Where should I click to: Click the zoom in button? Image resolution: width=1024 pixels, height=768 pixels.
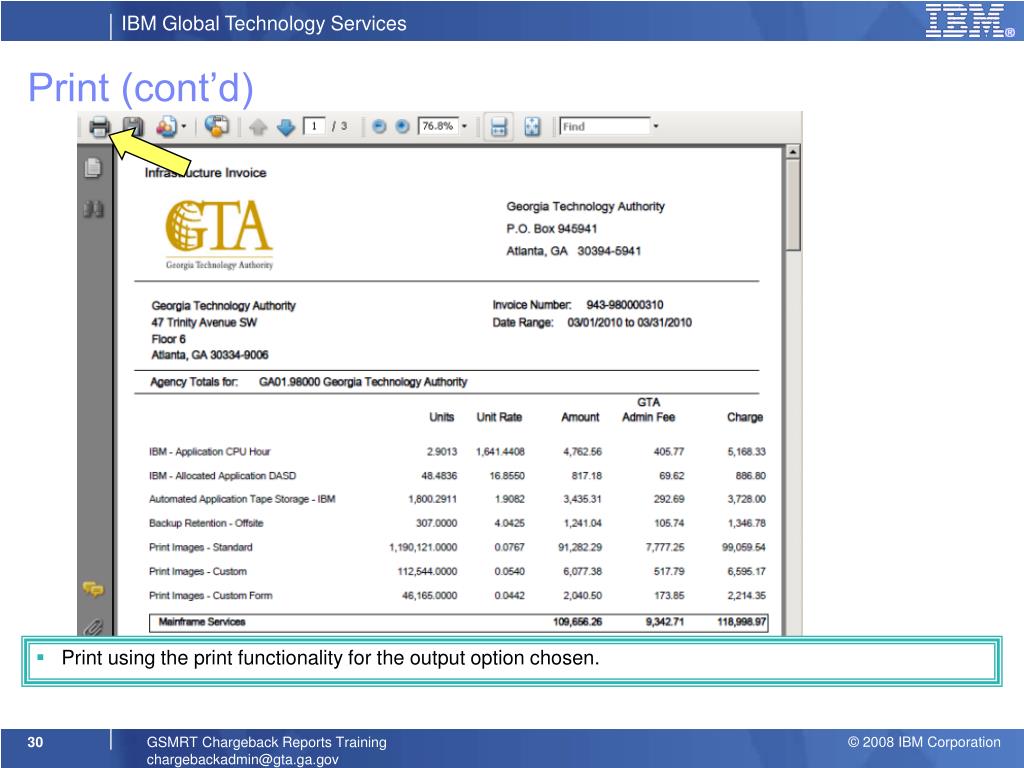tap(402, 127)
